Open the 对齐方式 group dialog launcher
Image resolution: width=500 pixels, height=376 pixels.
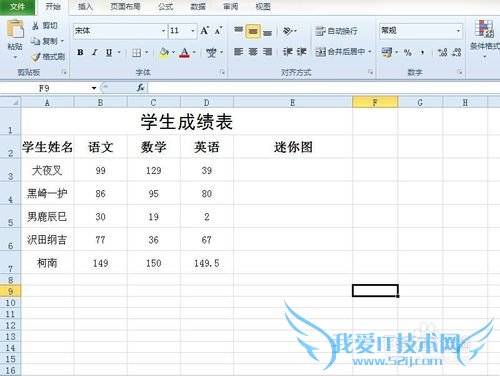click(370, 72)
